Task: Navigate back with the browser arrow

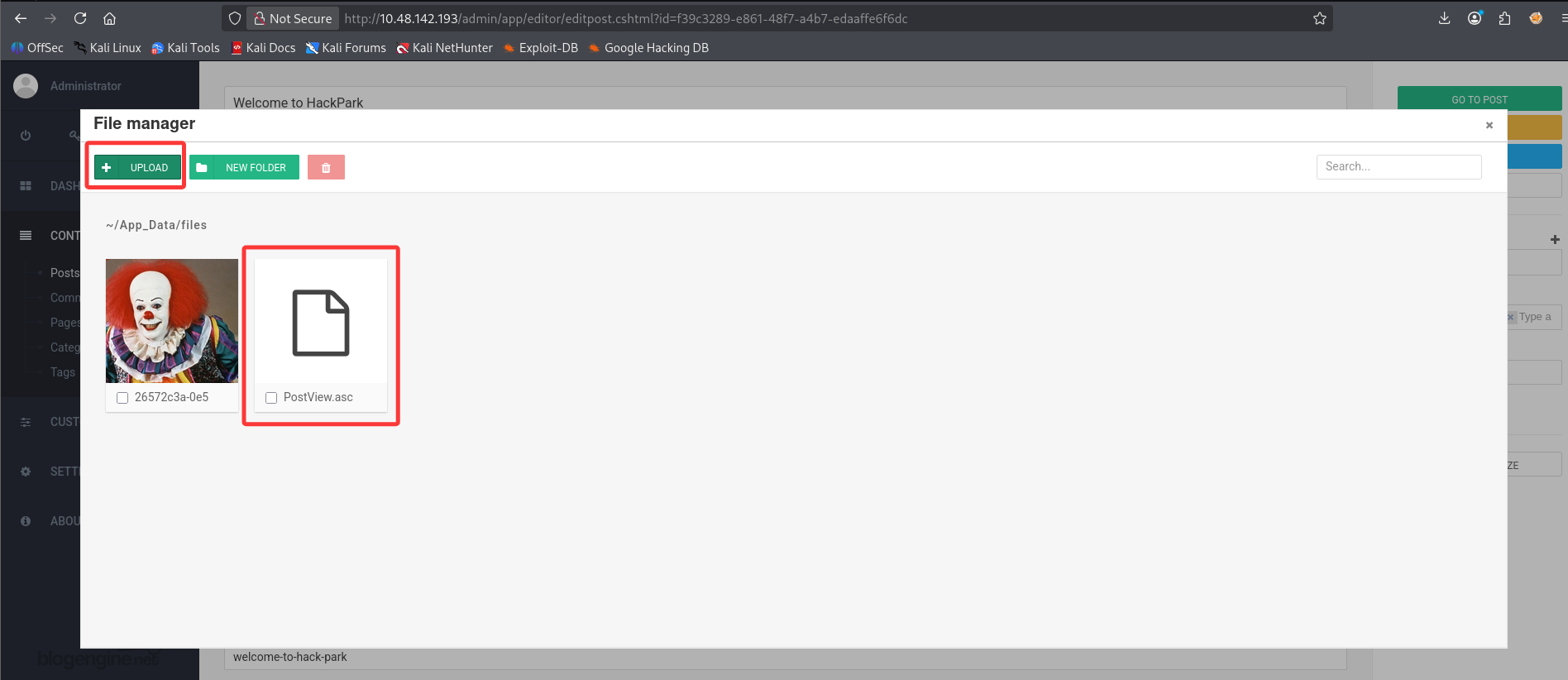Action: pos(21,18)
